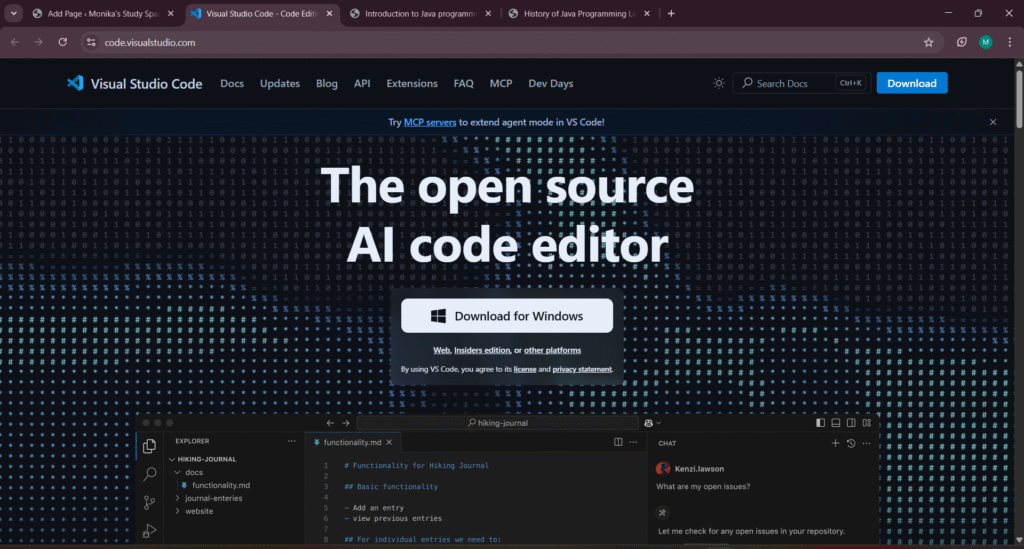
Task: Start a new chat with plus icon
Action: [x=835, y=443]
